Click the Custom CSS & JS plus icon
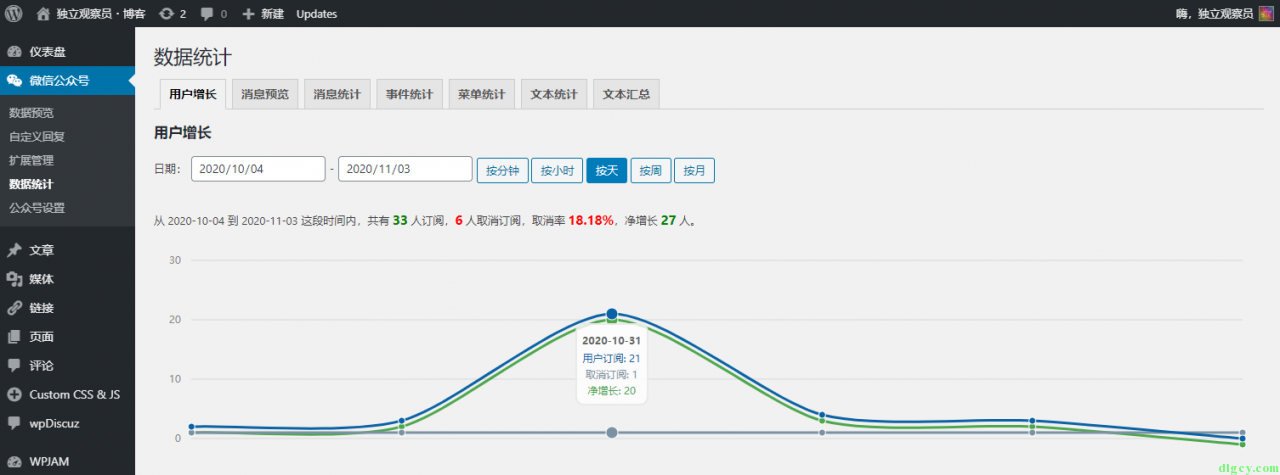 tap(14, 395)
